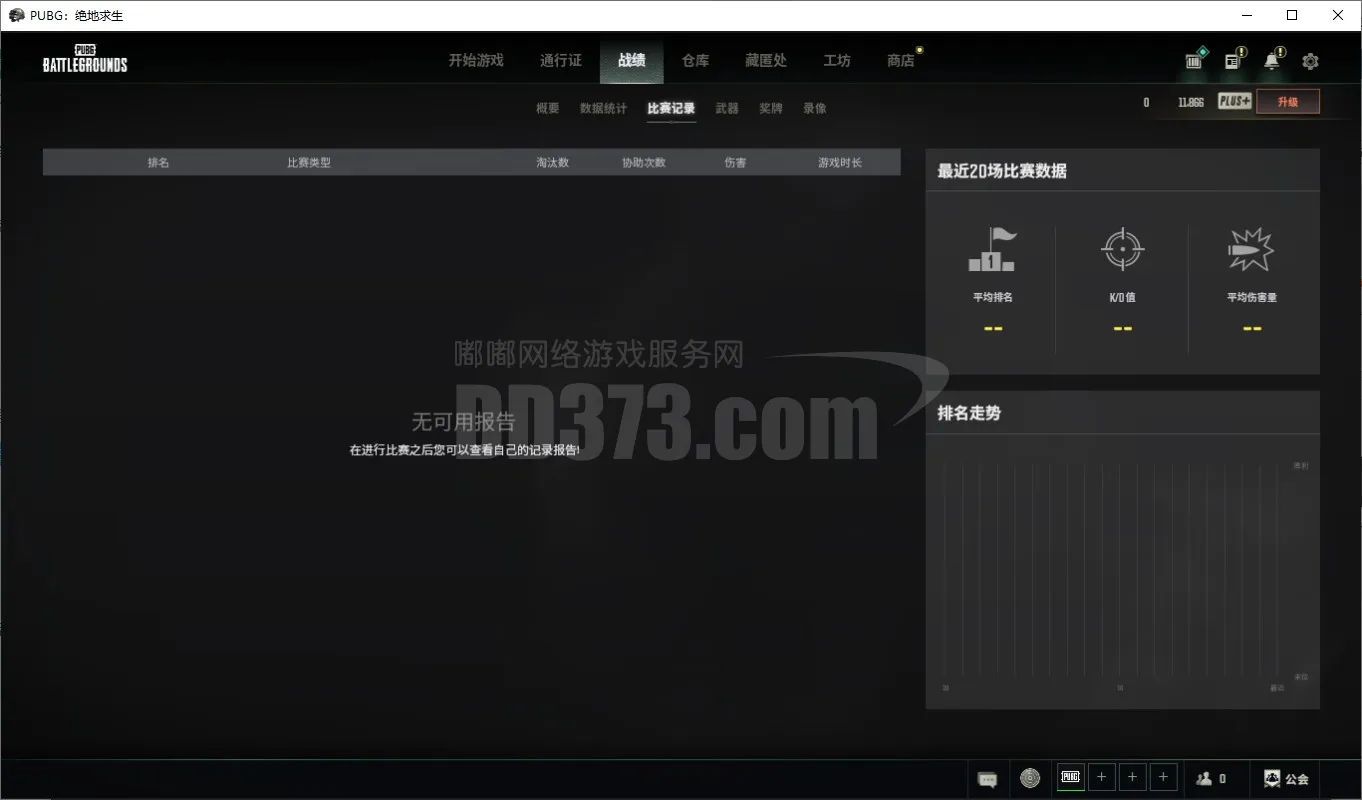Click the 排名走势 panel title
The height and width of the screenshot is (800, 1362).
[x=969, y=413]
